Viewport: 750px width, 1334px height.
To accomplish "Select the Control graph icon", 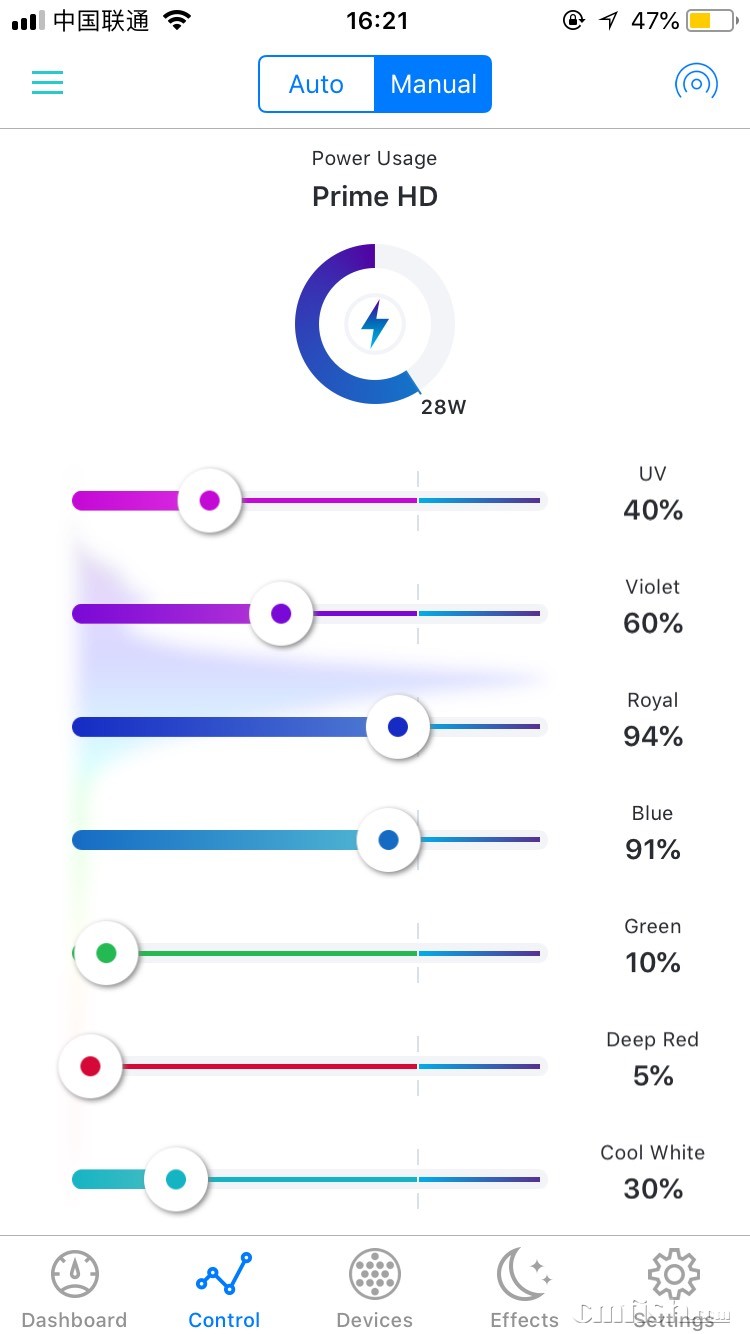I will tap(225, 1274).
